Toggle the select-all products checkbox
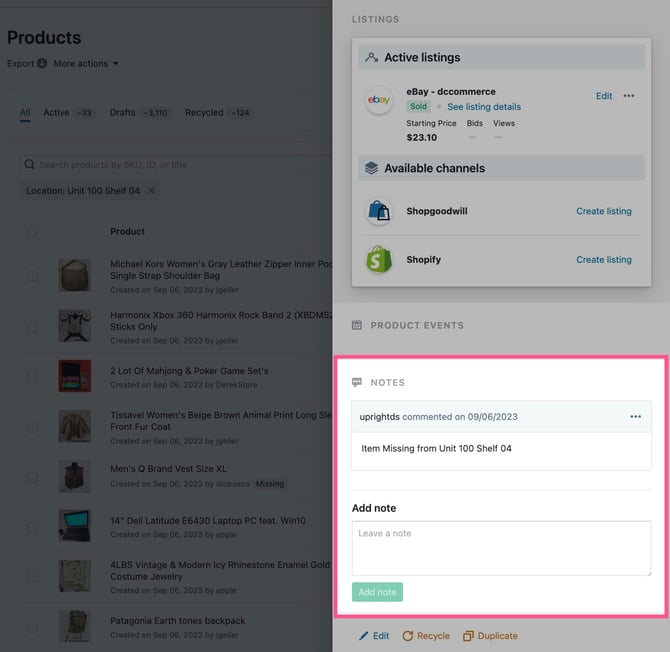 click(33, 231)
